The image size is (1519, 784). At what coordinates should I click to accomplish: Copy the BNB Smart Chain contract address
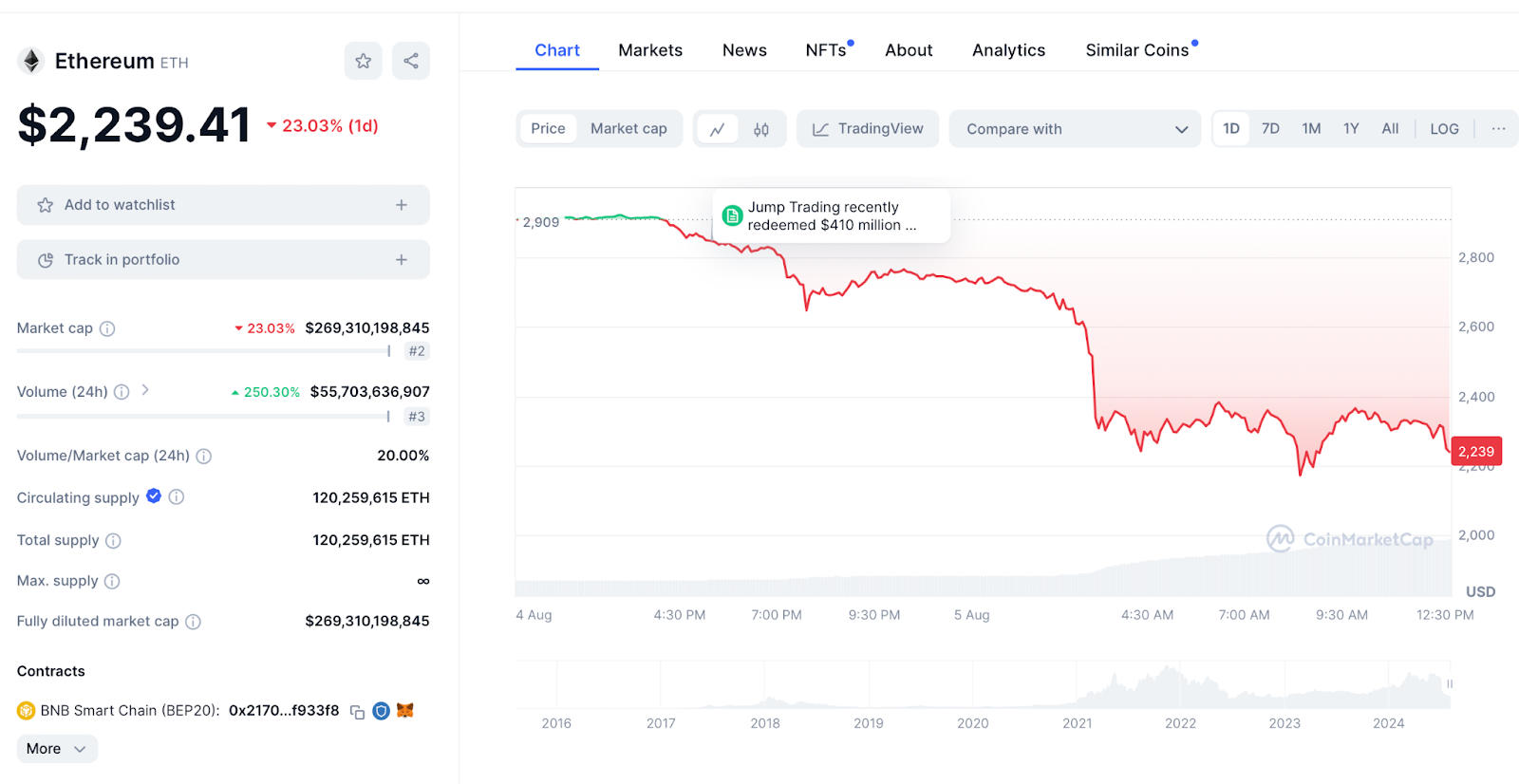(x=358, y=712)
